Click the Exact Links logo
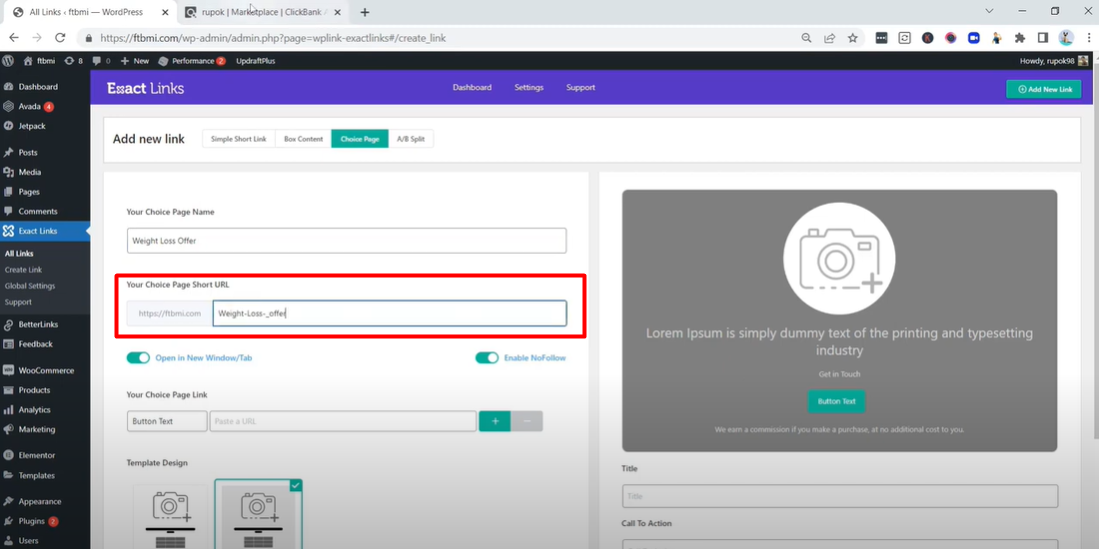 click(x=145, y=88)
